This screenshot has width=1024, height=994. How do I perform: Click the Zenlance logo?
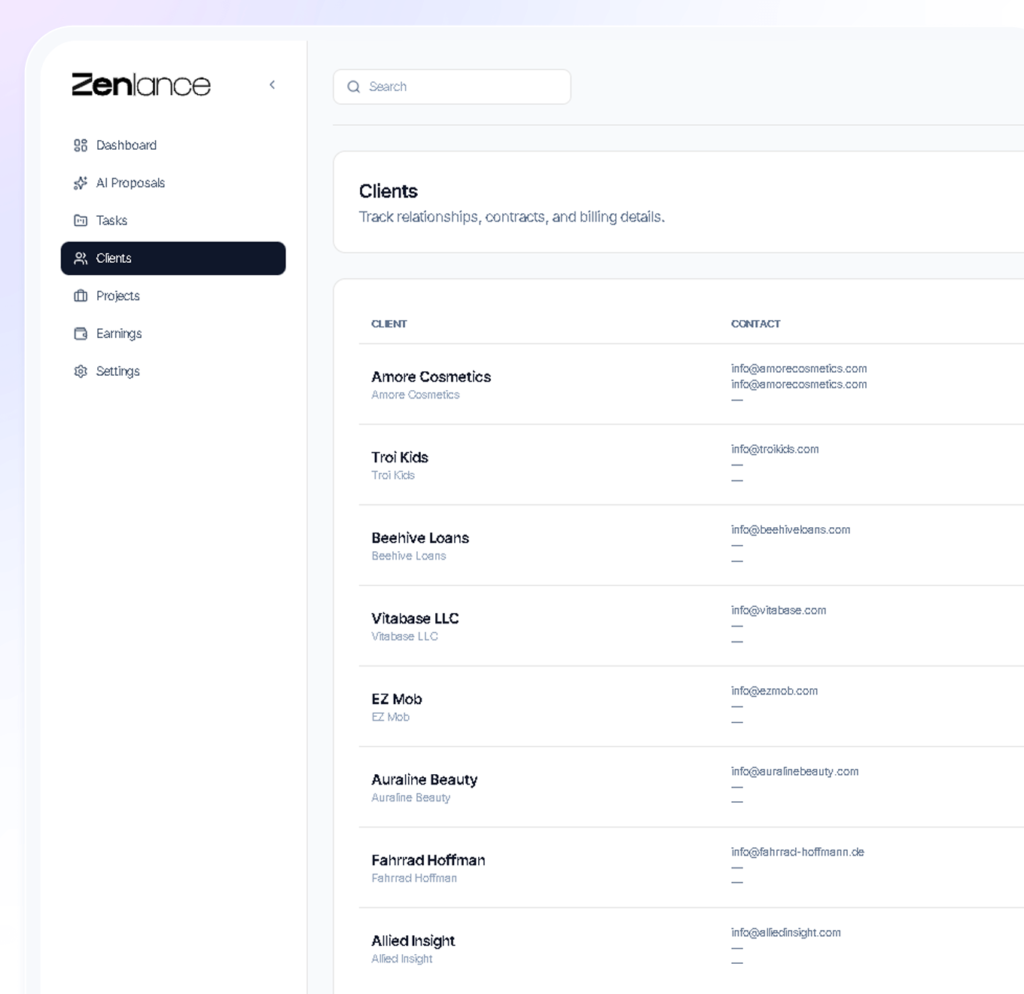click(x=141, y=85)
